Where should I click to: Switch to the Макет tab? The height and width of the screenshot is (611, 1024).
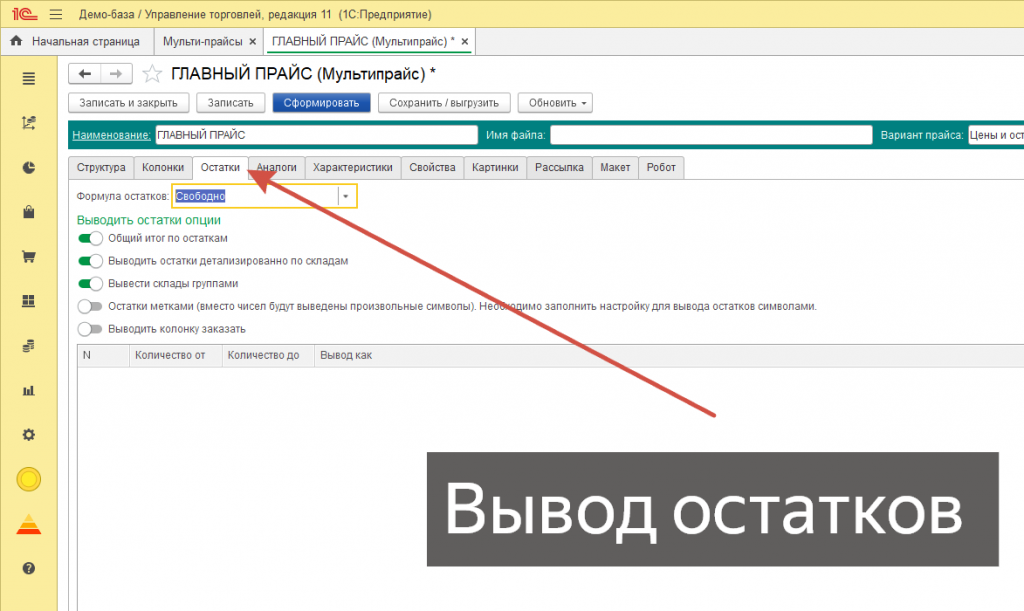[615, 168]
